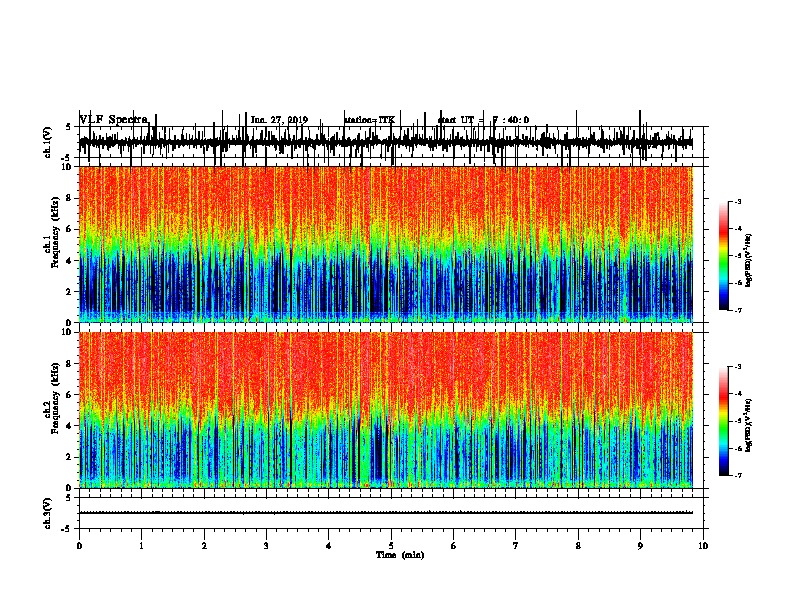Click the "VLF Spectra" plot title

point(114,119)
